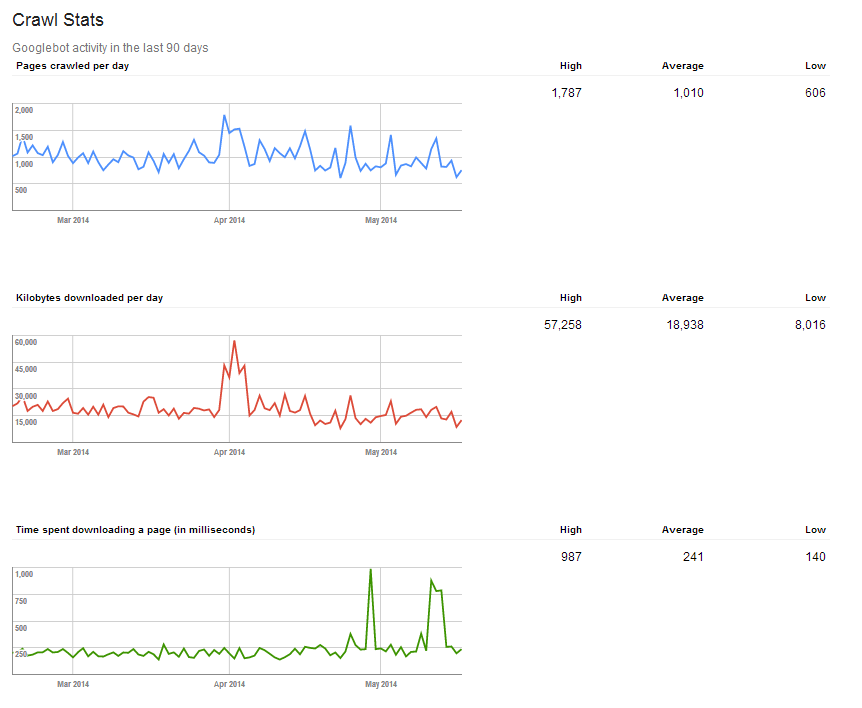Click the blue peak in pages crawled chart
Viewport: 862px width, 708px height.
pos(224,115)
